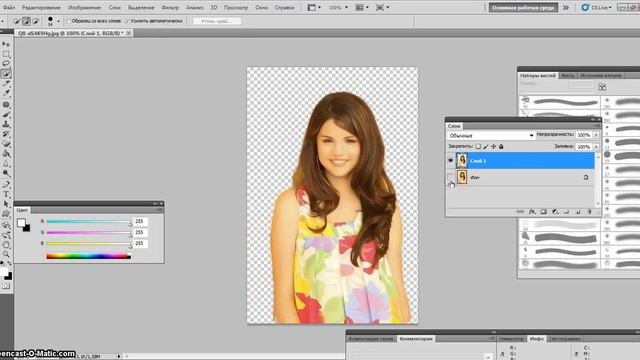Select the Move tool
This screenshot has height=360, width=640.
click(6, 44)
